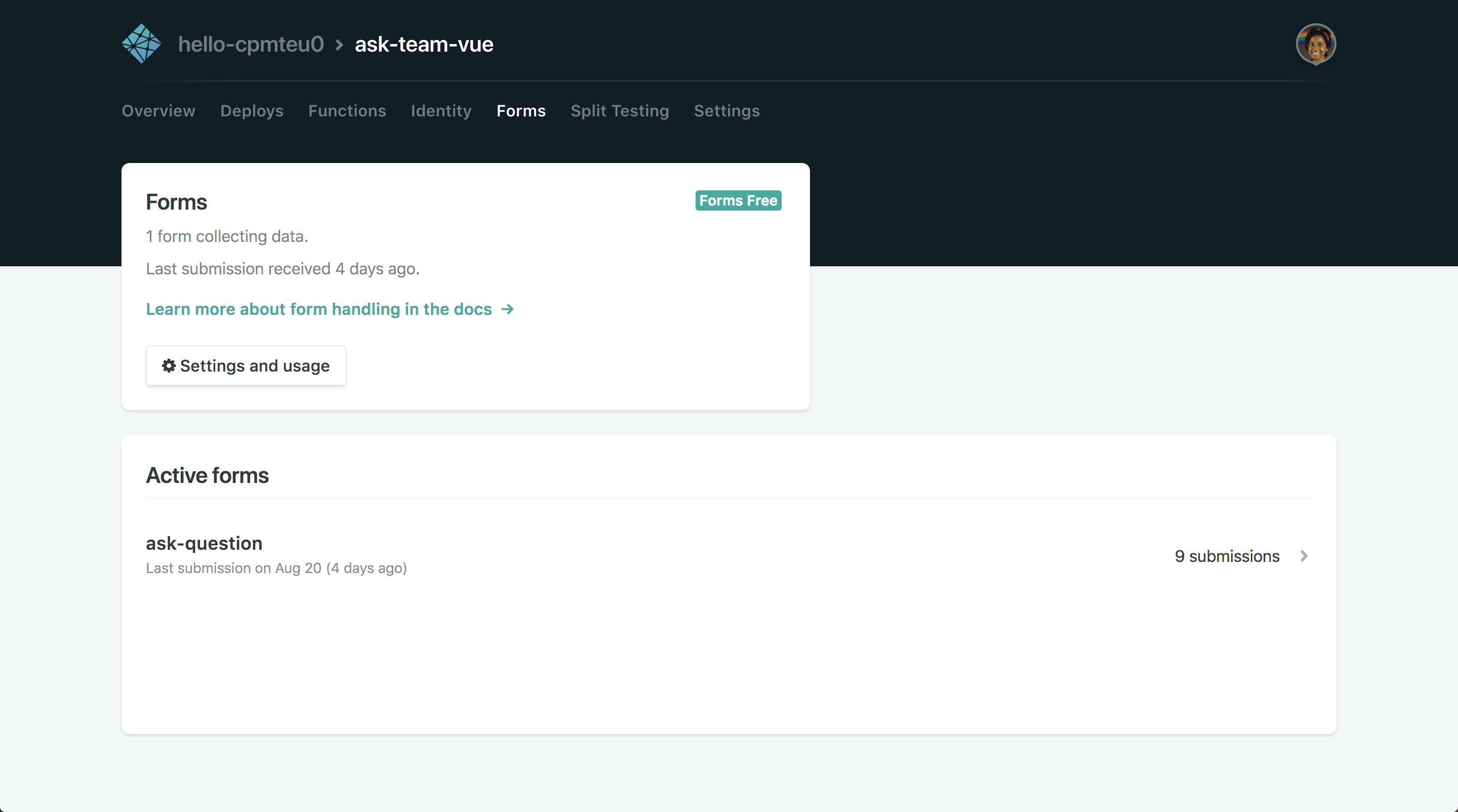Select the Active forms heading
Viewport: 1458px width, 812px height.
pos(207,475)
